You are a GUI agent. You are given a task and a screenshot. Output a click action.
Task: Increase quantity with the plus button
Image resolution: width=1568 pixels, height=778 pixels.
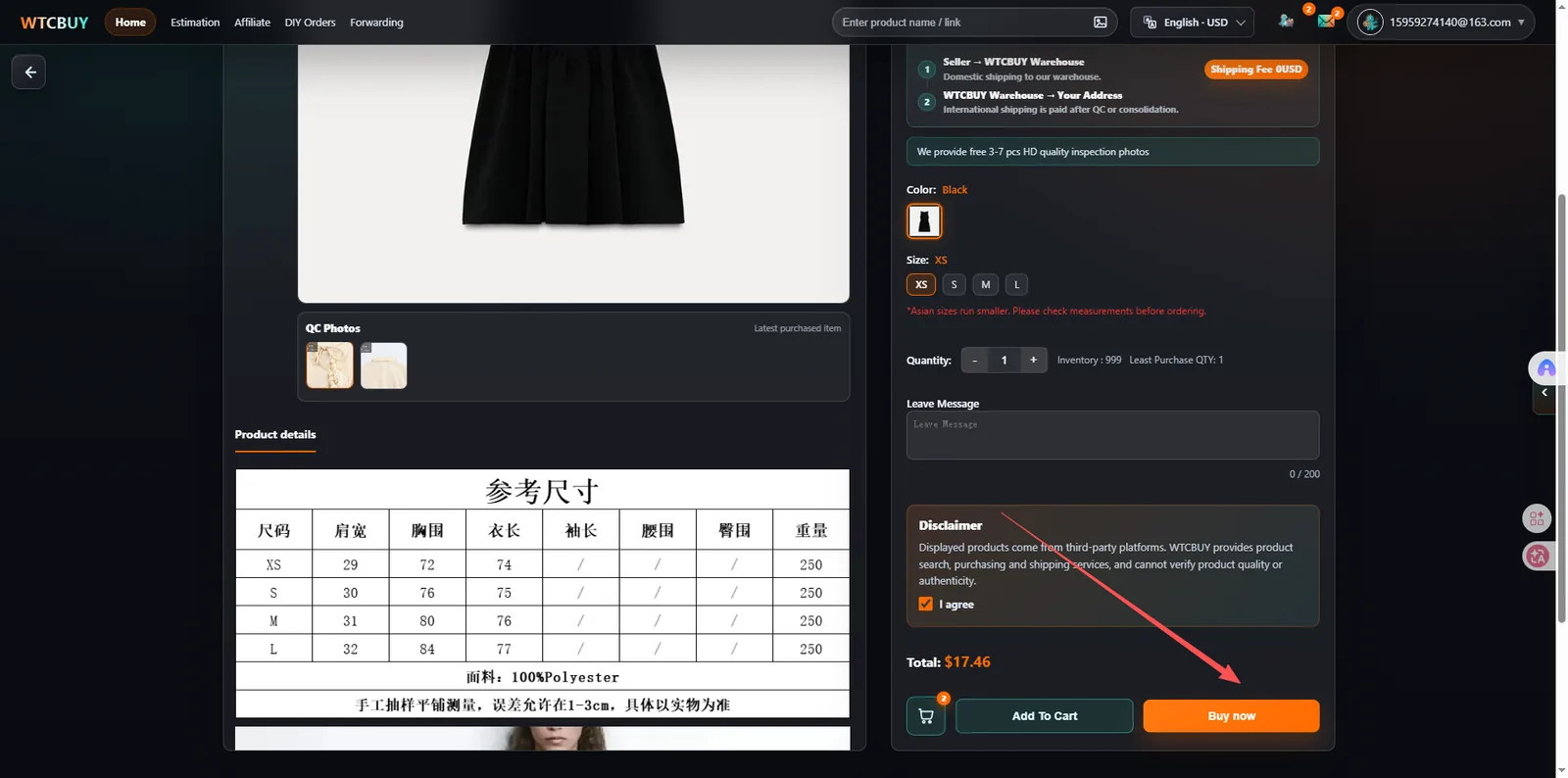point(1033,361)
